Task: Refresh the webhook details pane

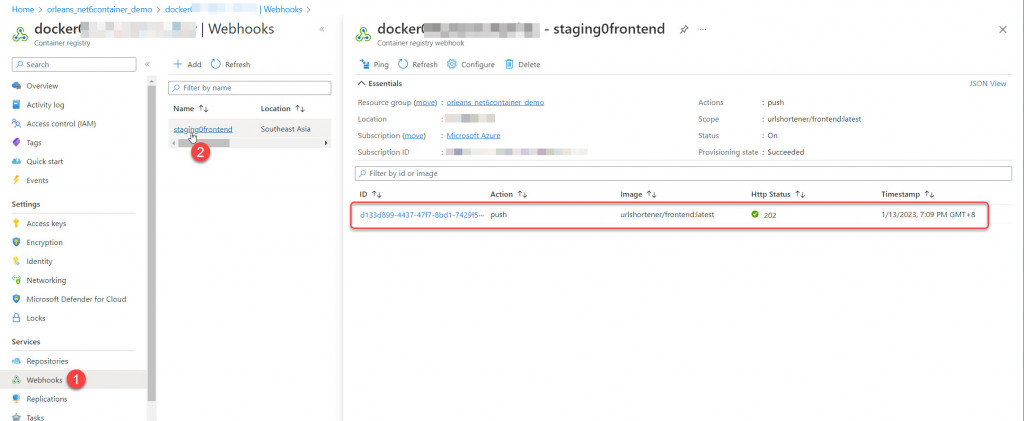Action: click(418, 65)
